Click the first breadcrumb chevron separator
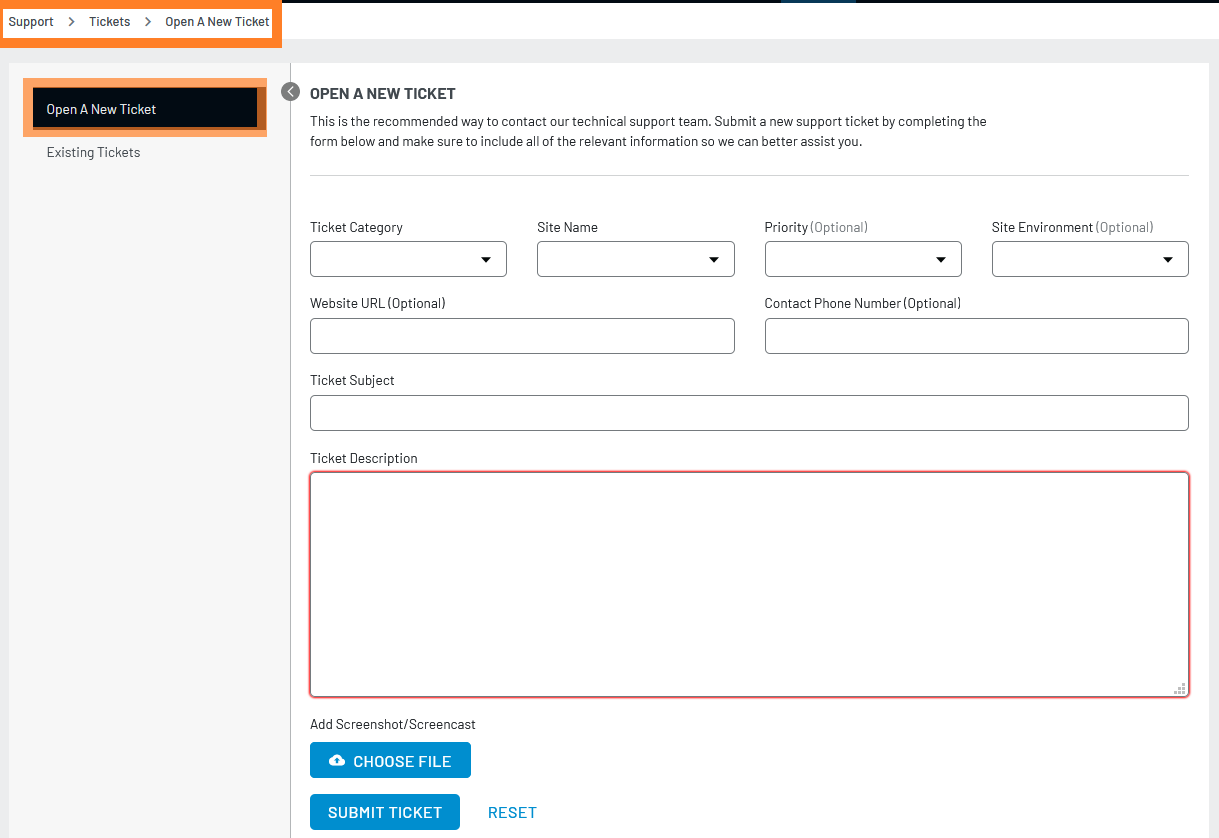 [72, 22]
